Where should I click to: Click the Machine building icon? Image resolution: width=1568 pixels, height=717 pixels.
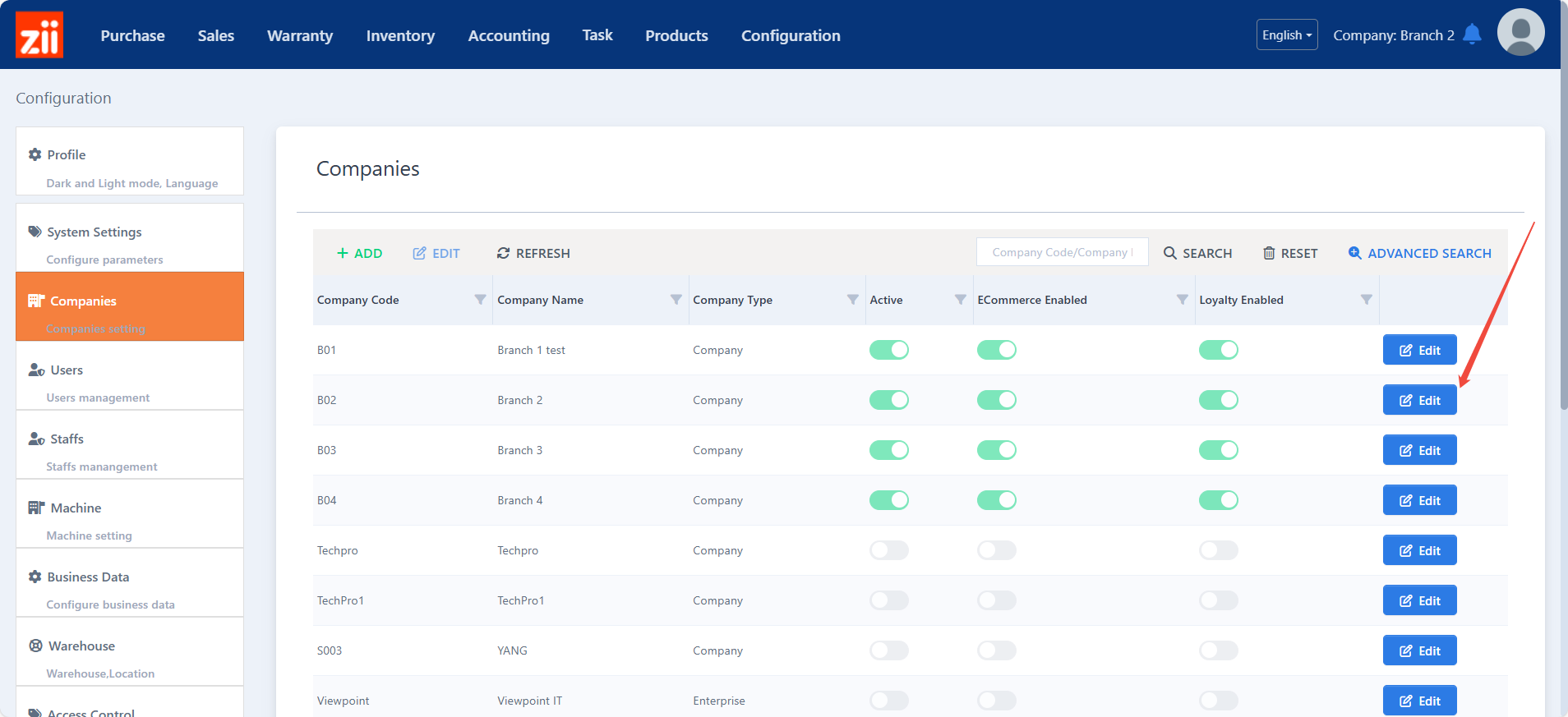click(36, 508)
